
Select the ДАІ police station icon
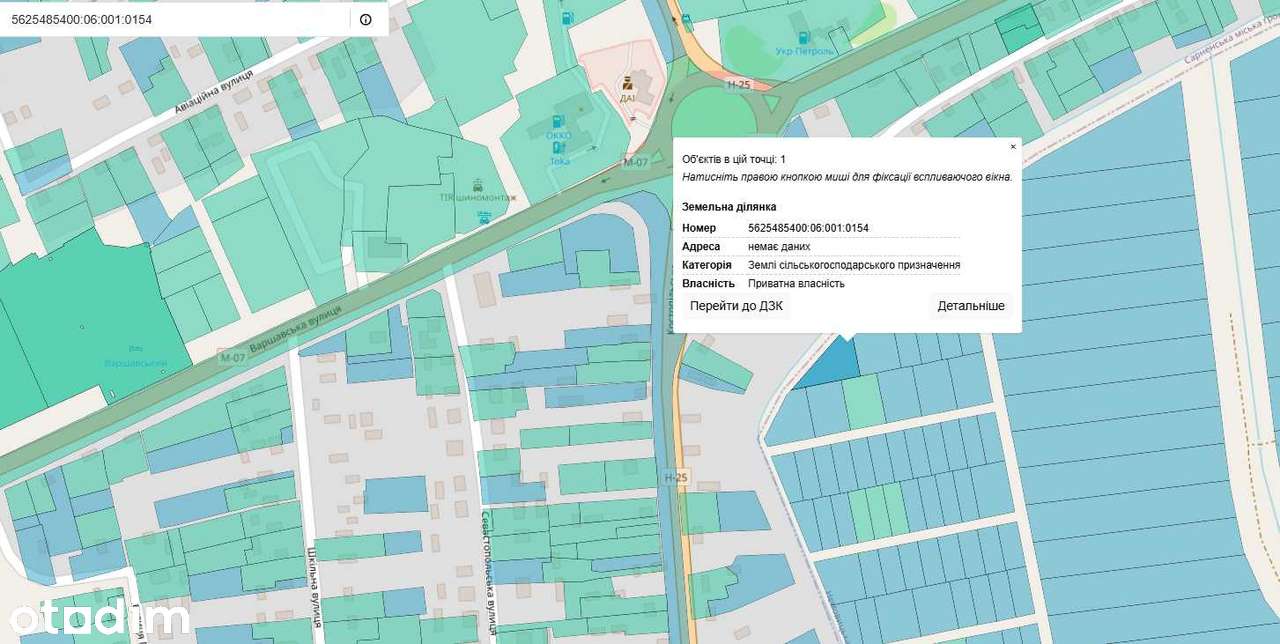point(627,83)
